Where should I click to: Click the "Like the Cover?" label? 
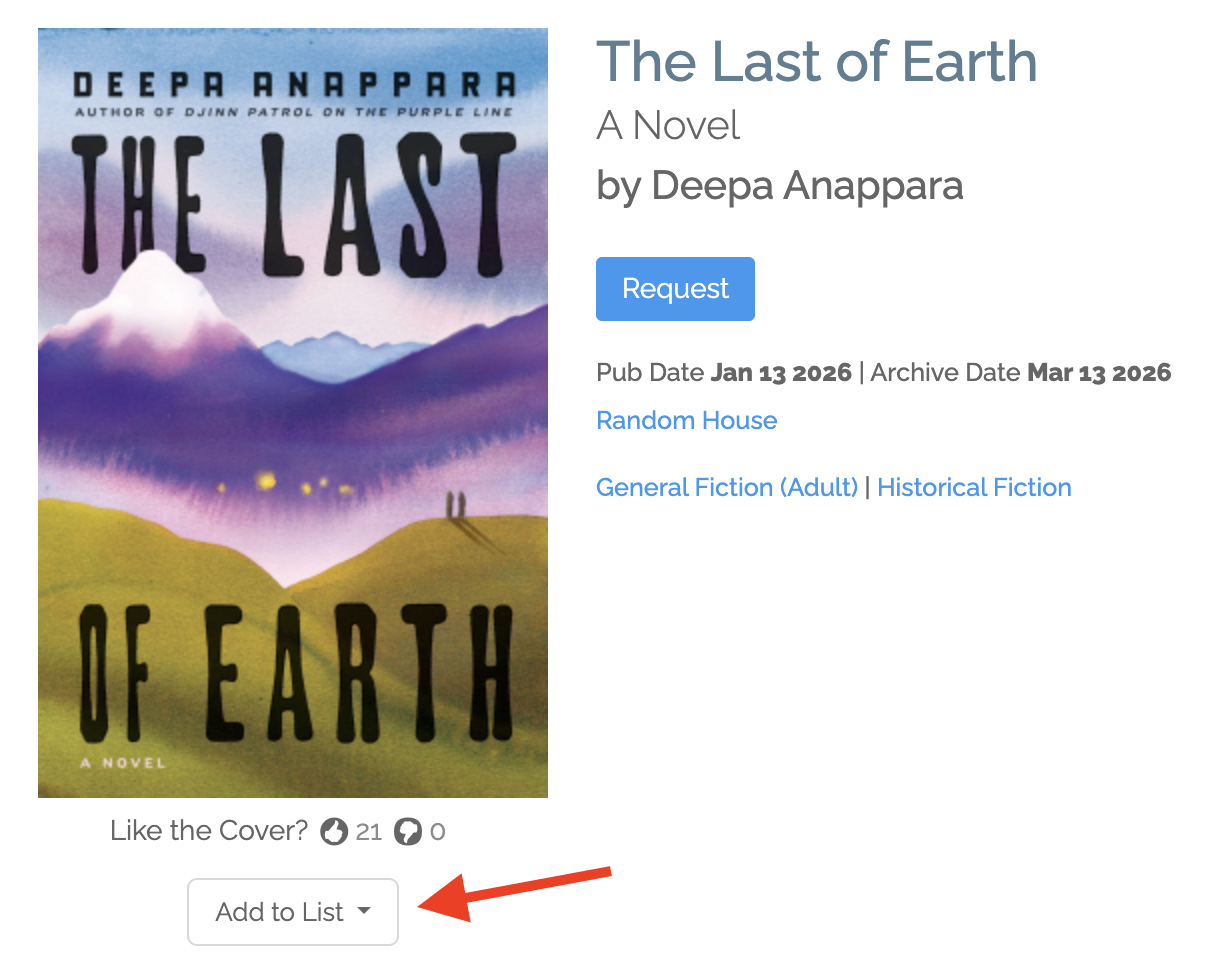[x=209, y=831]
